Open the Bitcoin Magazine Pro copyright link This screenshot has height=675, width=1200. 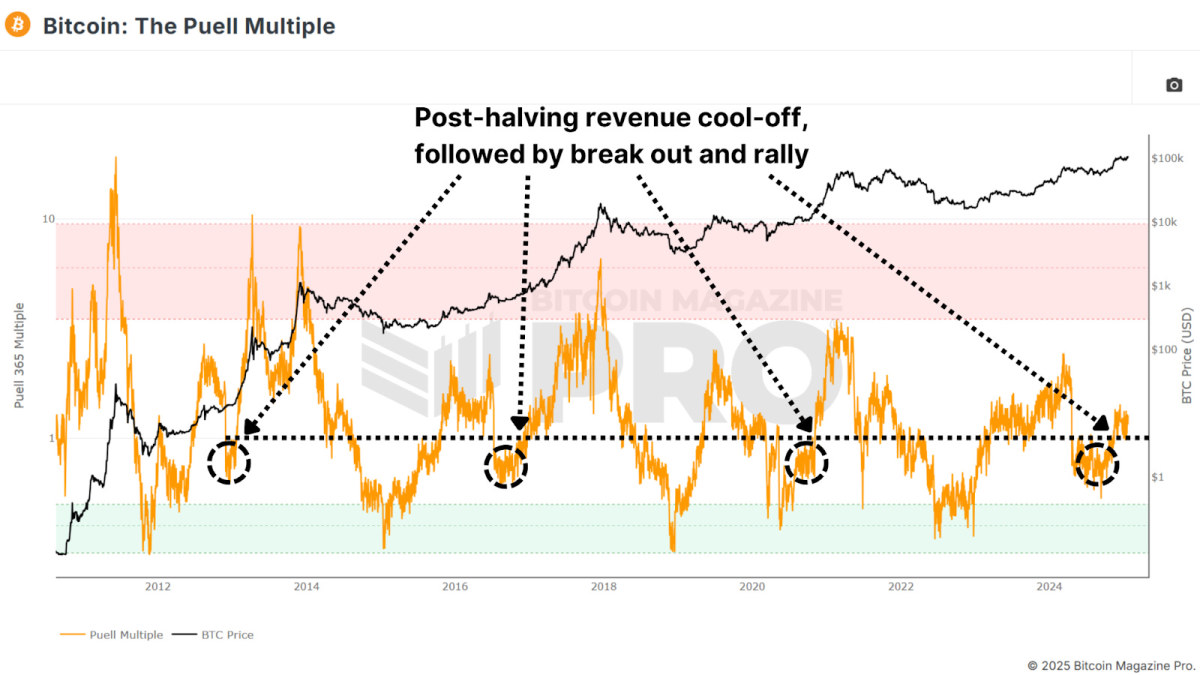pos(1111,665)
